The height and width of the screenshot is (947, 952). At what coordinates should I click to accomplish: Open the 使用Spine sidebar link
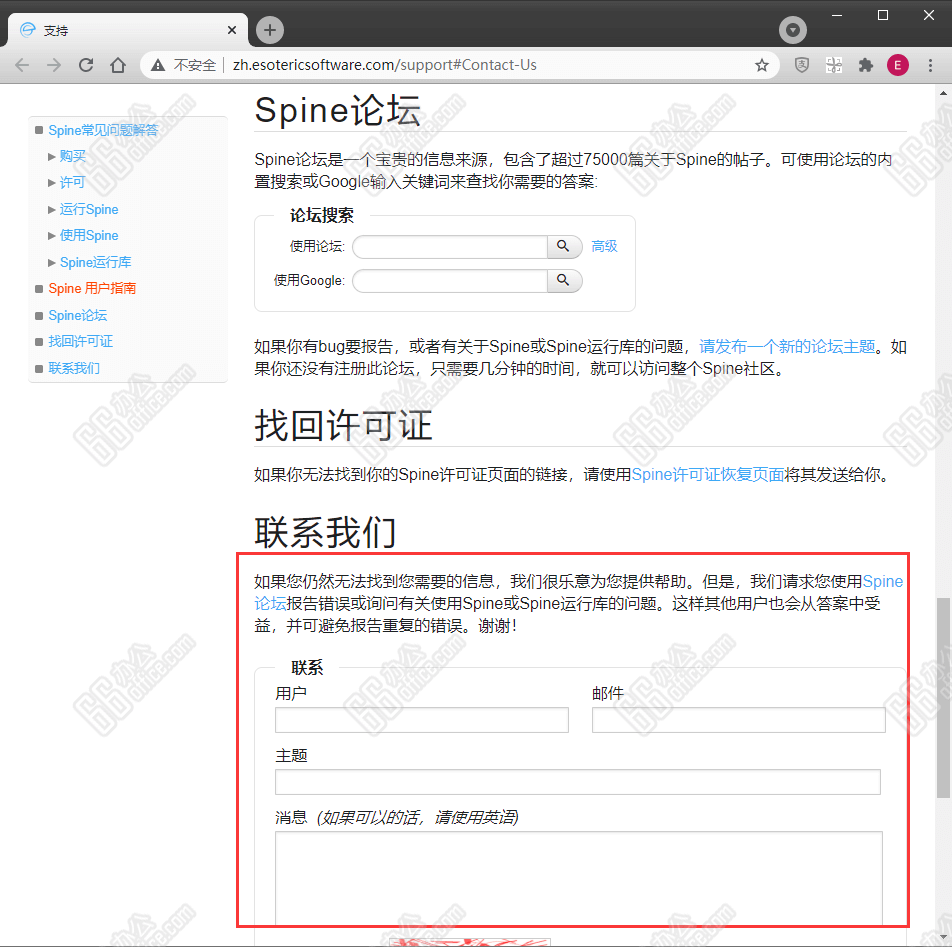(89, 236)
